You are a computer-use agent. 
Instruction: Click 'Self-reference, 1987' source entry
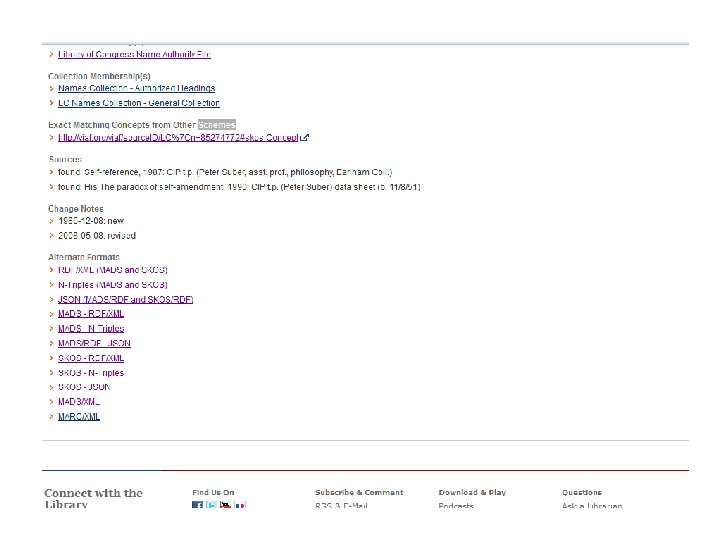point(225,172)
